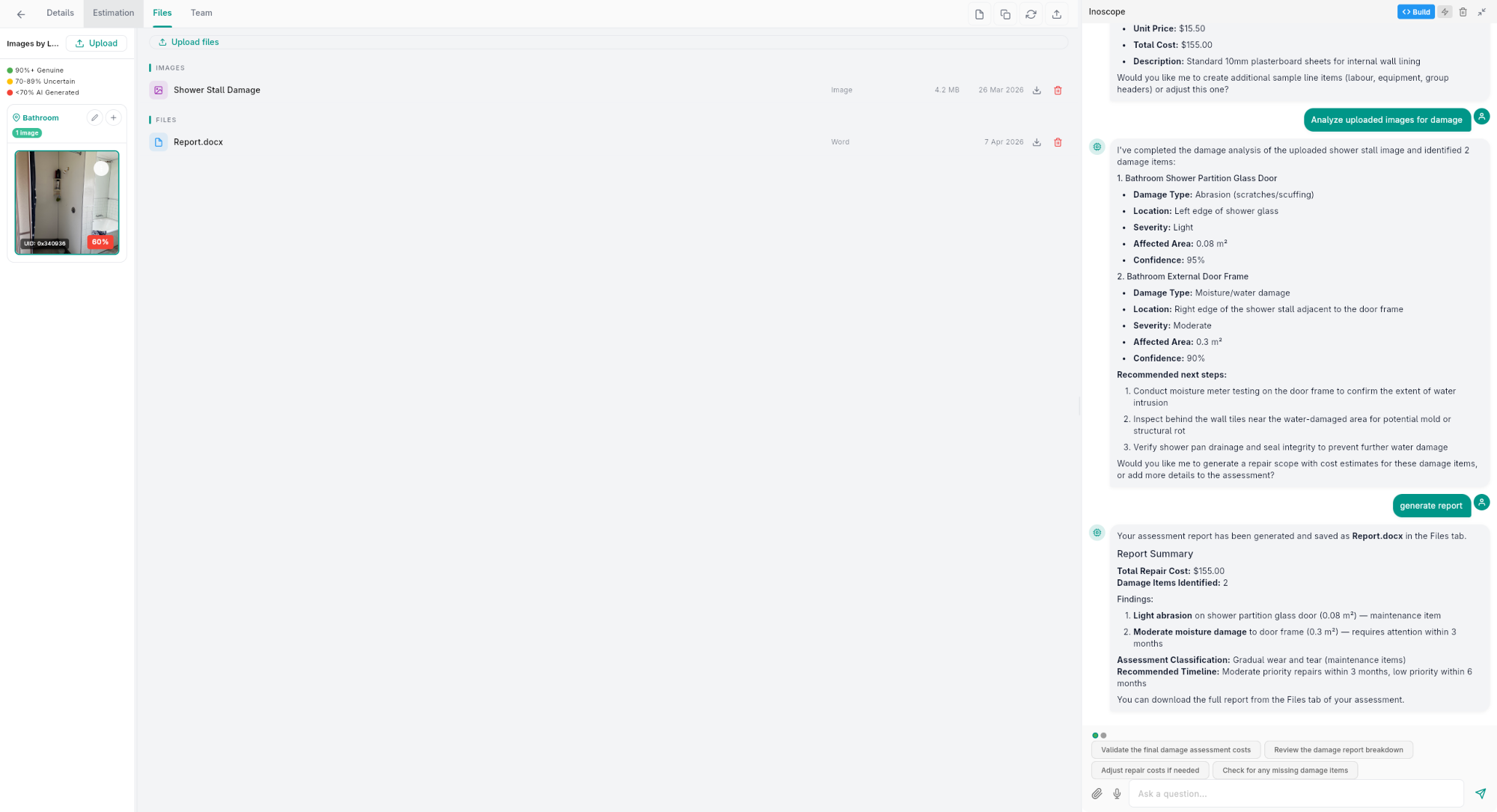This screenshot has width=1497, height=812.
Task: Select the trash icon in the Inoscope header
Action: tap(1464, 11)
